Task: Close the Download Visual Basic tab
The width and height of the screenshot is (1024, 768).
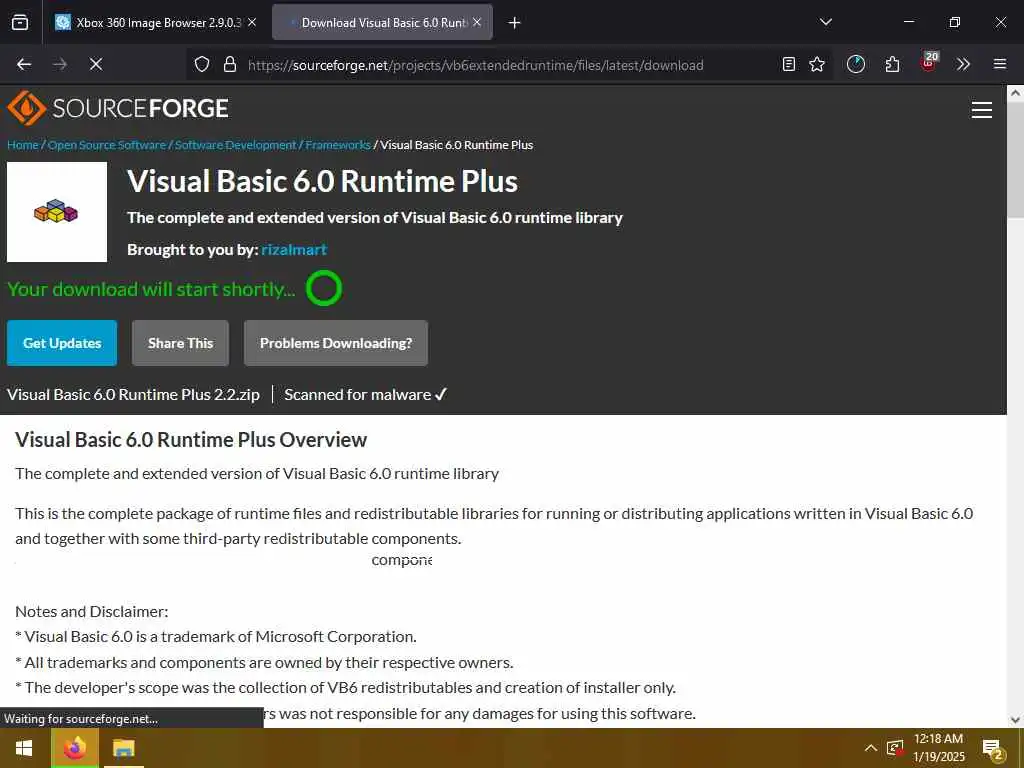Action: point(477,22)
